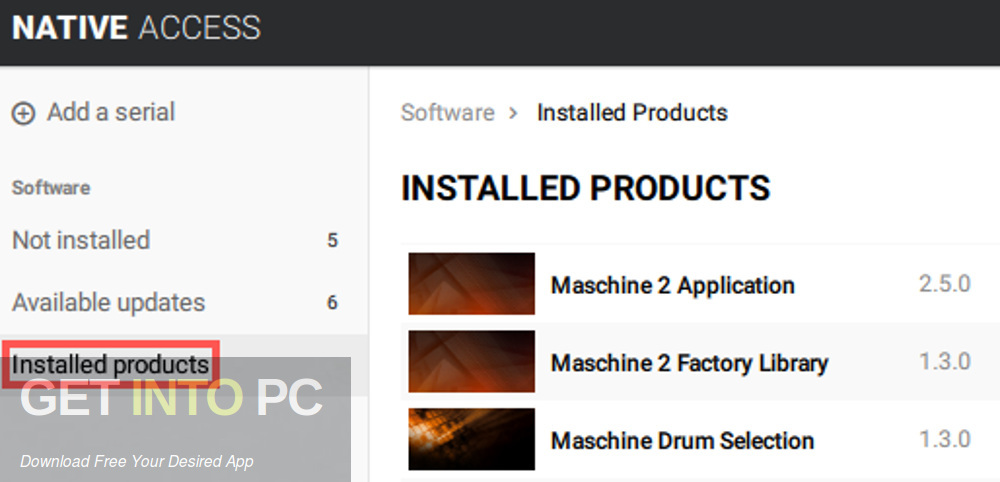Click the Not installed count 5

pos(332,240)
